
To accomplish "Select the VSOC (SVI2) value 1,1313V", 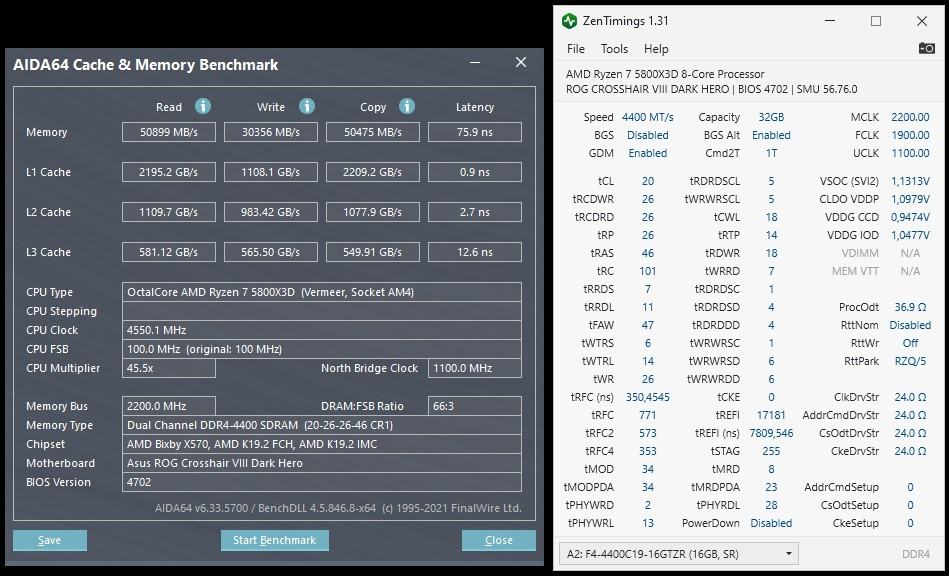I will coord(910,181).
